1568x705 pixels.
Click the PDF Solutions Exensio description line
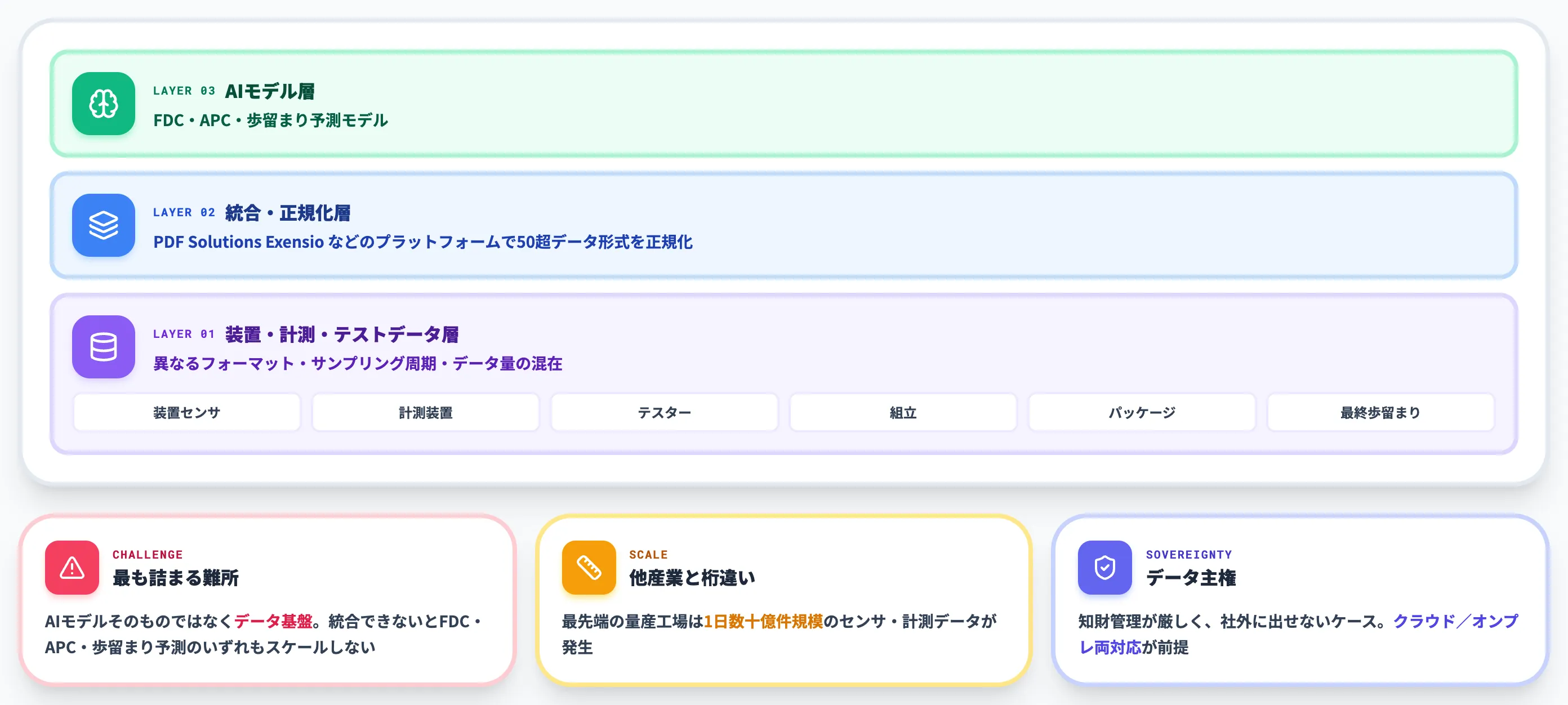pos(423,242)
